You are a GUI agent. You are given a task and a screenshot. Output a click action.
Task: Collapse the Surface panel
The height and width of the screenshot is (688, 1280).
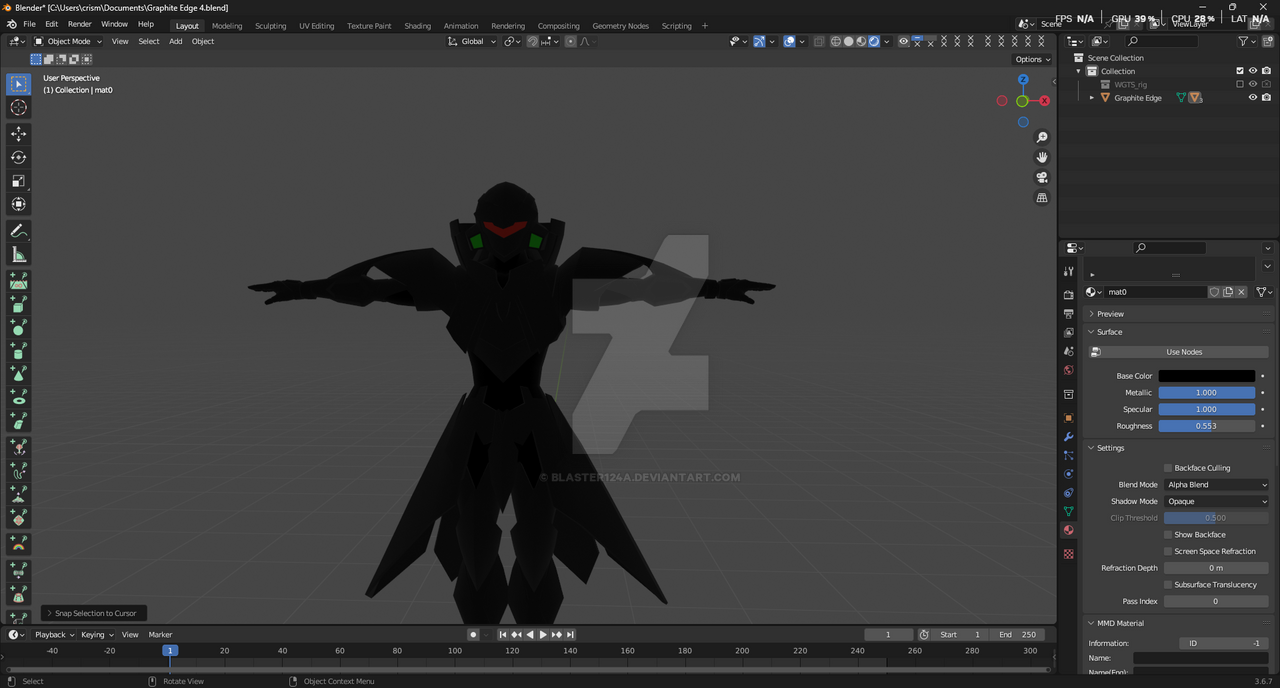(x=1109, y=332)
